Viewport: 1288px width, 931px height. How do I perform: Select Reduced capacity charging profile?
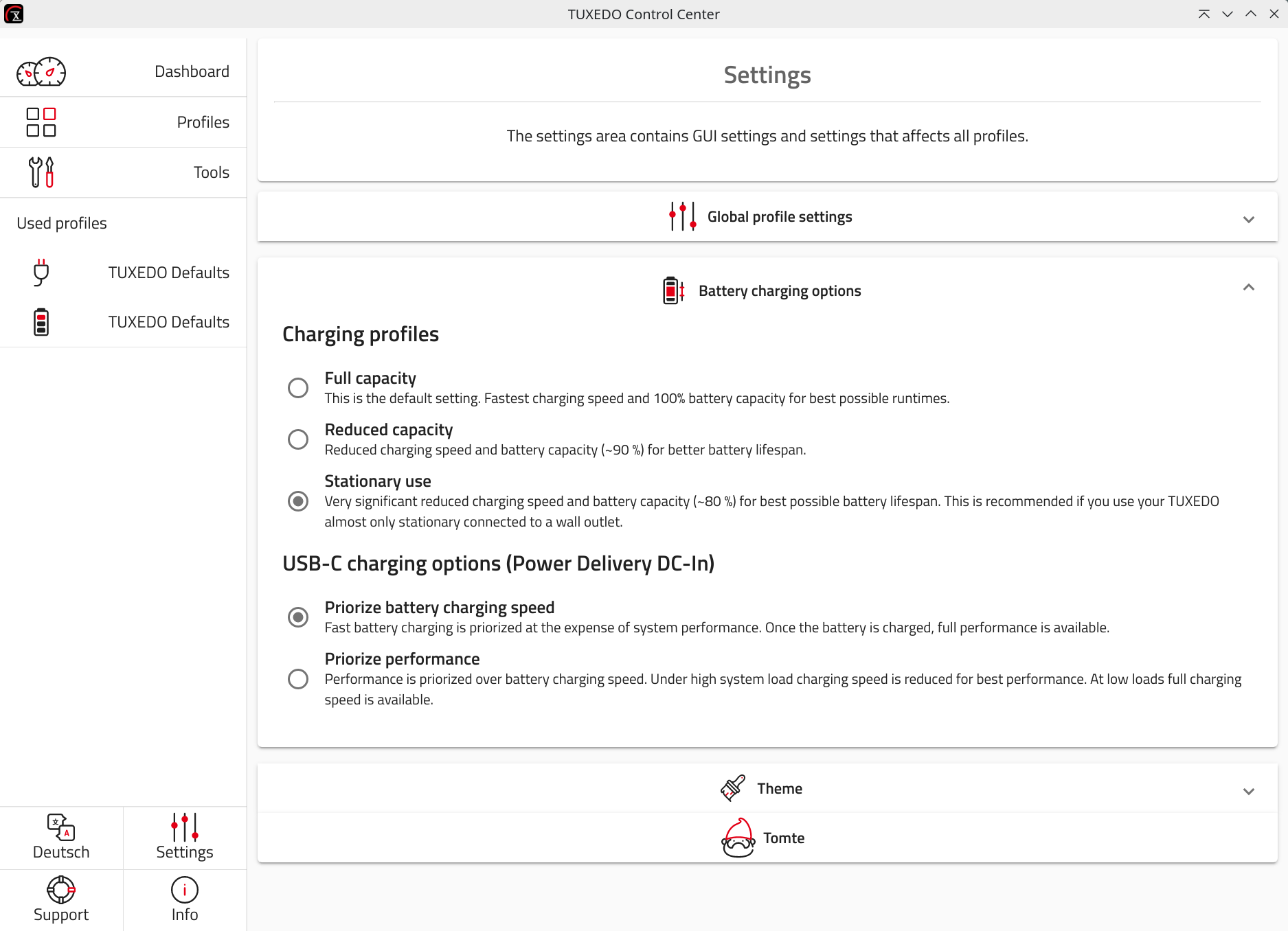tap(298, 439)
